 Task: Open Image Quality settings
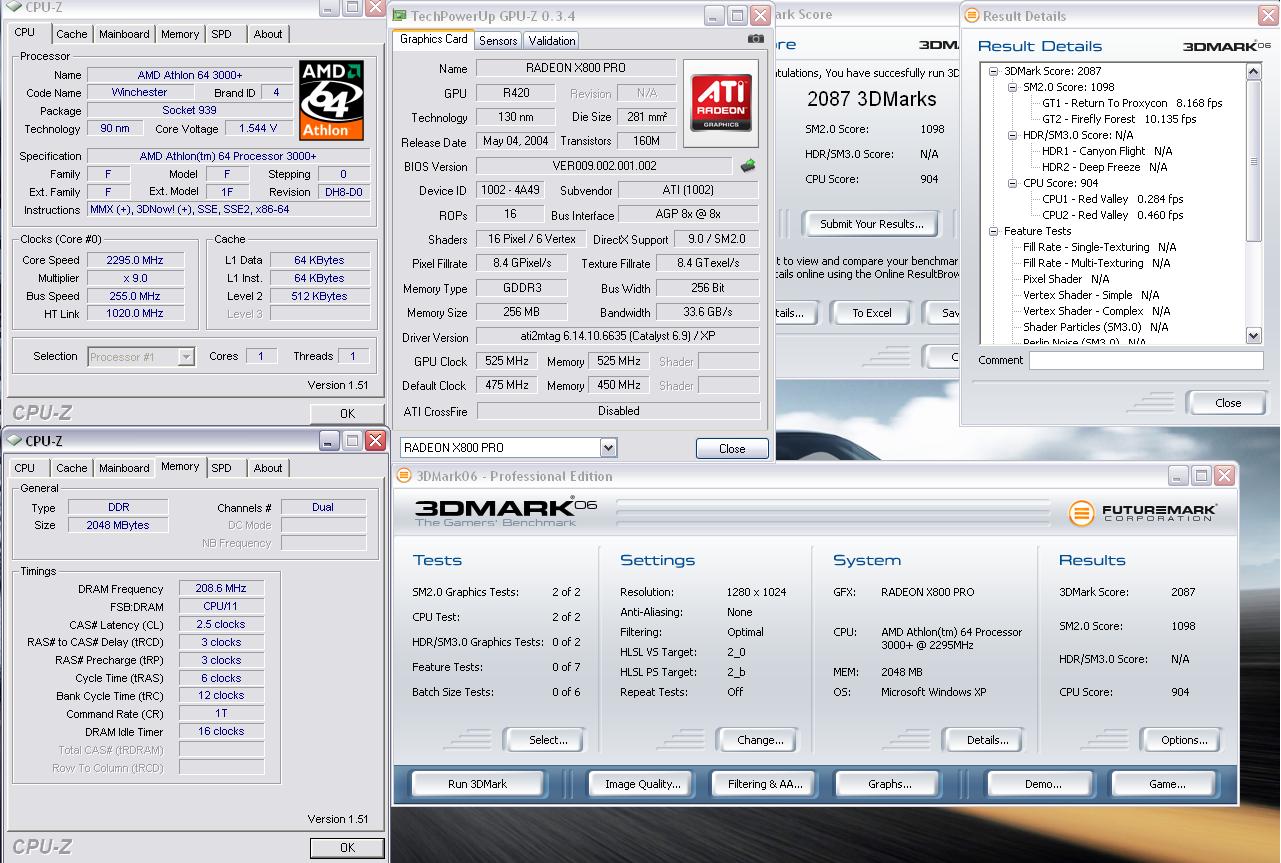642,784
